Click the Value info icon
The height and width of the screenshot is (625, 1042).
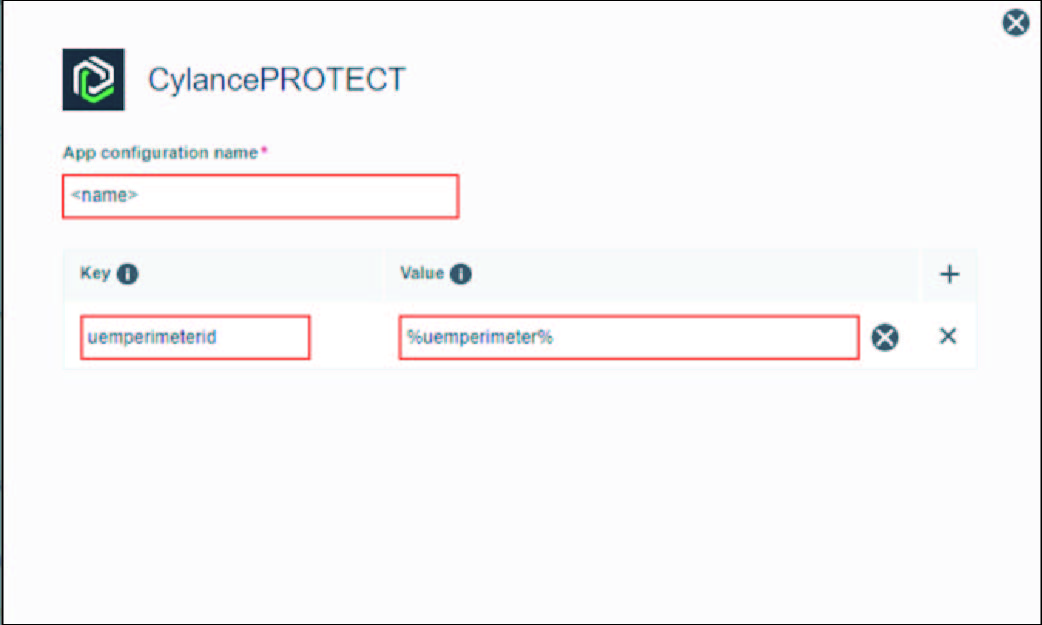click(x=461, y=274)
